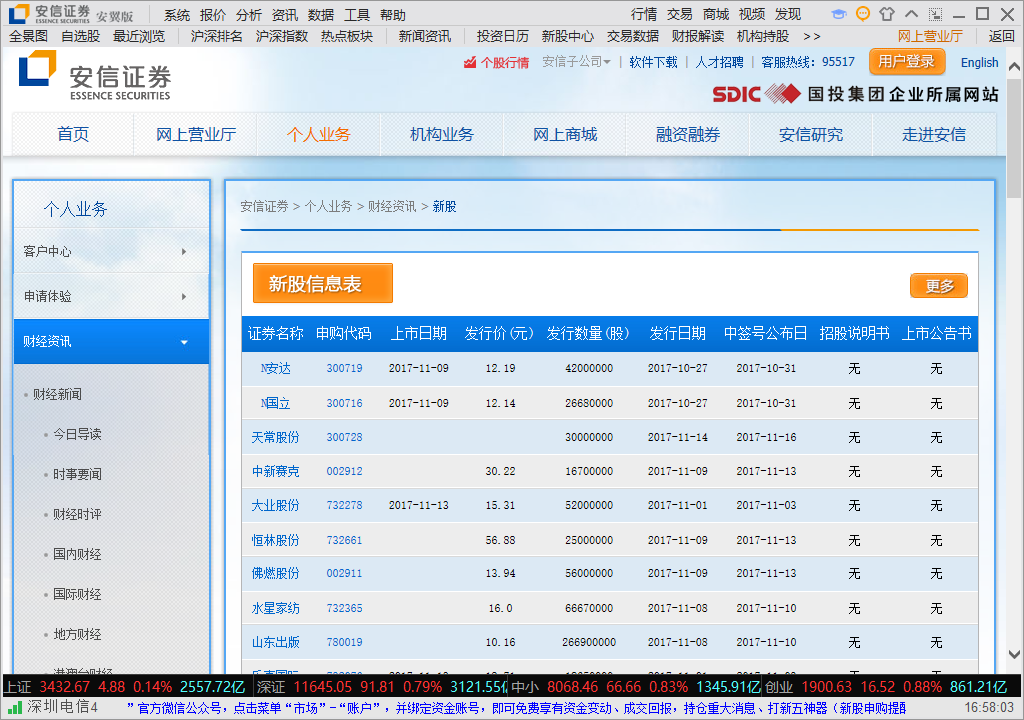The image size is (1024, 720).
Task: Click the 返回 button
Action: (x=1001, y=36)
